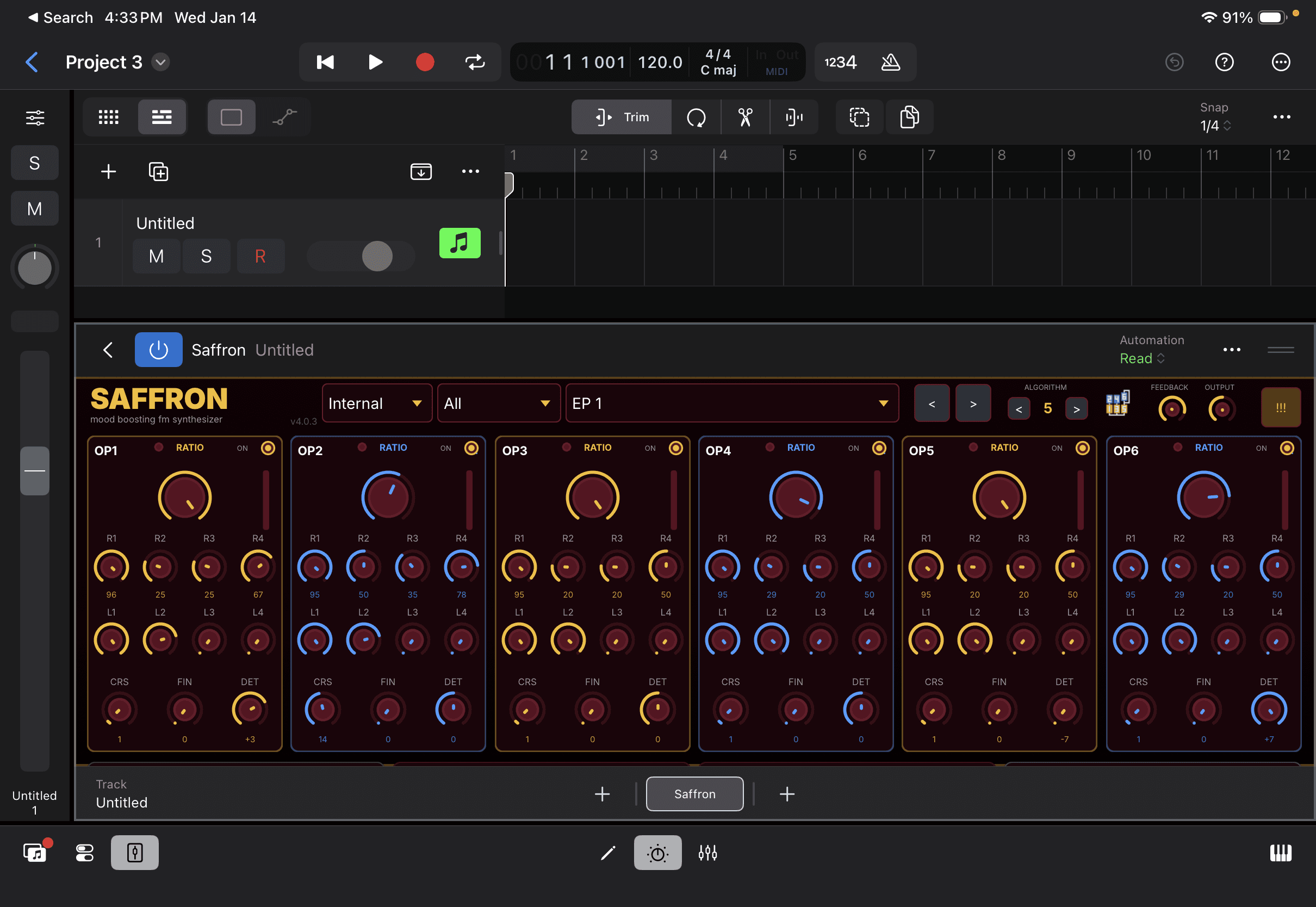Select the Trim tool

pyautogui.click(x=622, y=117)
